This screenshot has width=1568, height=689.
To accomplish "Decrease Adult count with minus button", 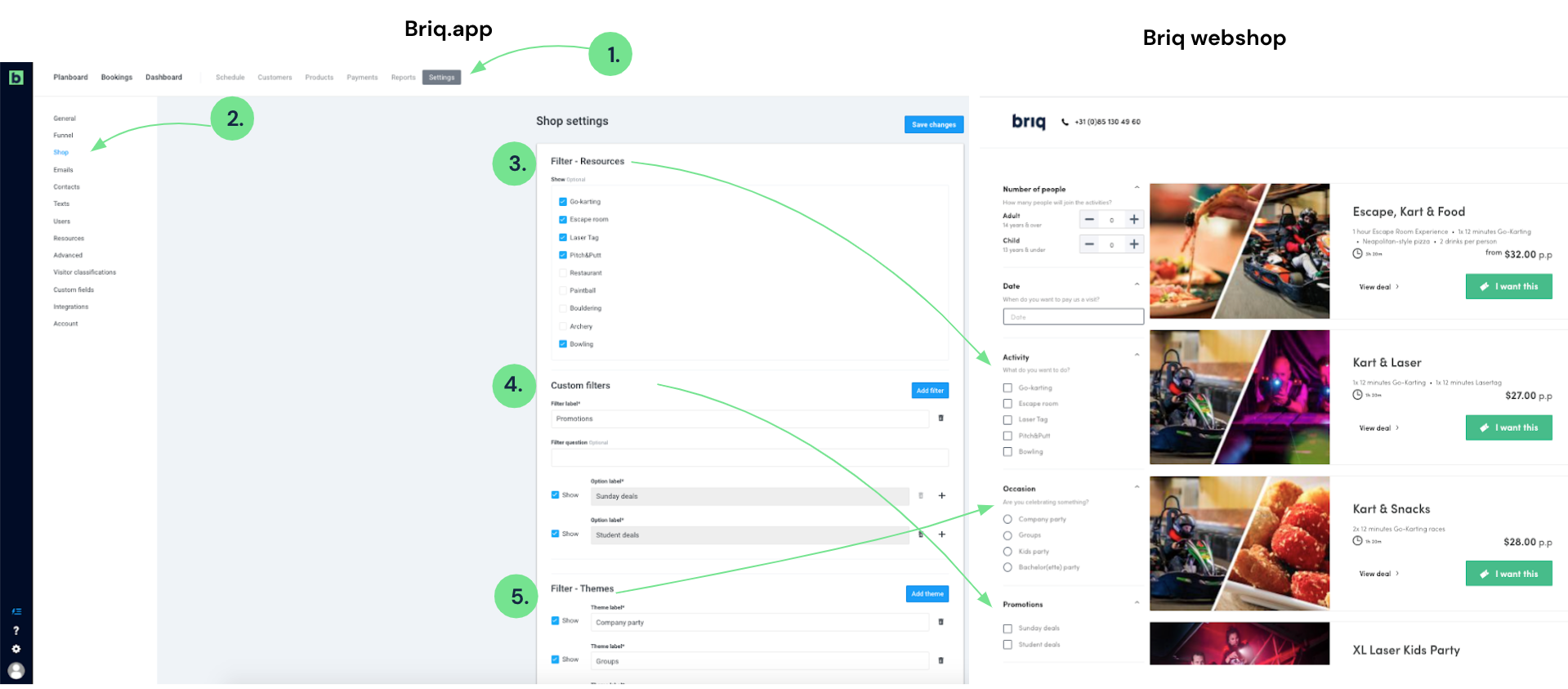I will [1089, 219].
